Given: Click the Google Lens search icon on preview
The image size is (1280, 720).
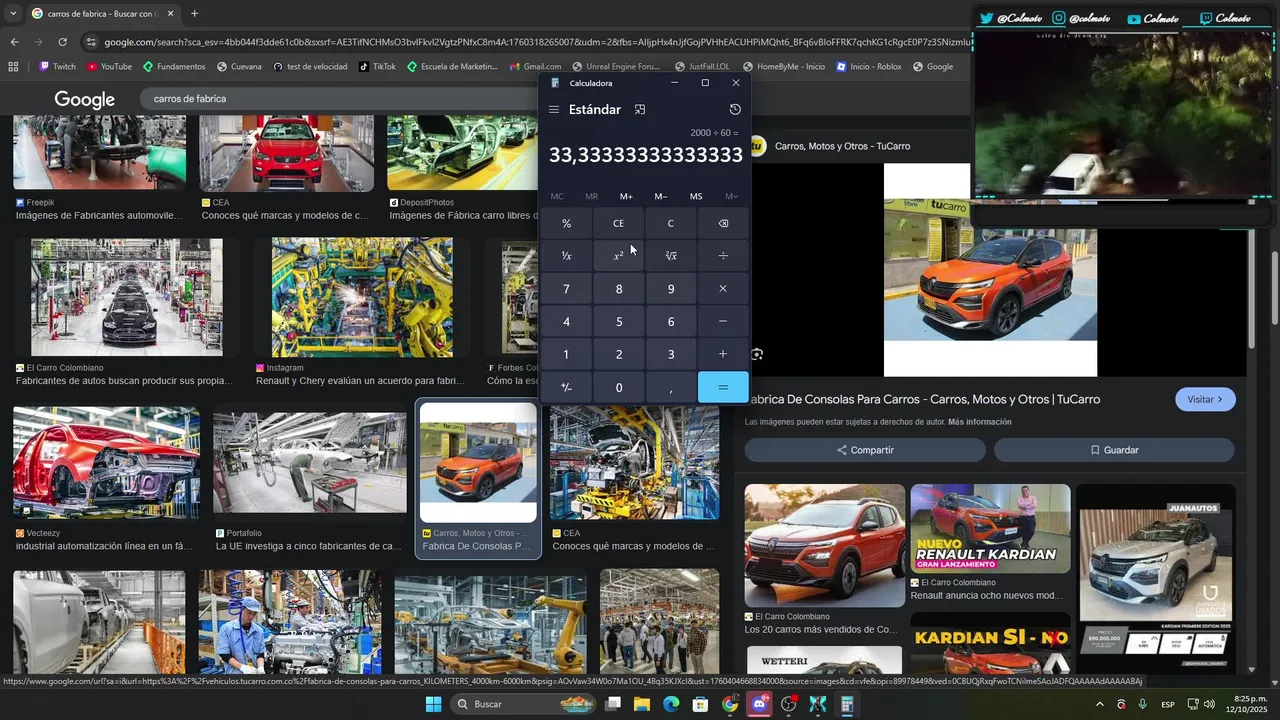Looking at the screenshot, I should (757, 354).
